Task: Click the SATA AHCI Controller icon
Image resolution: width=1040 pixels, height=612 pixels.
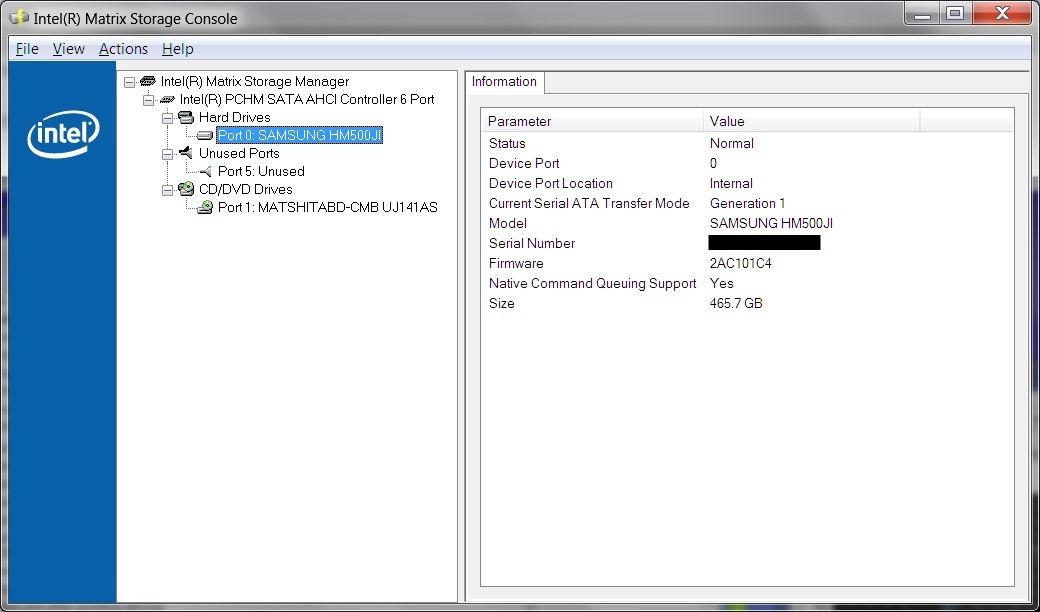Action: [167, 99]
